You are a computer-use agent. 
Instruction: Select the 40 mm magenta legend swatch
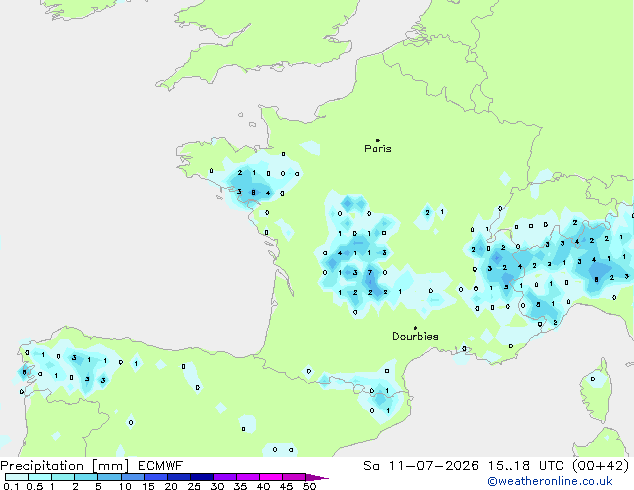pyautogui.click(x=271, y=477)
